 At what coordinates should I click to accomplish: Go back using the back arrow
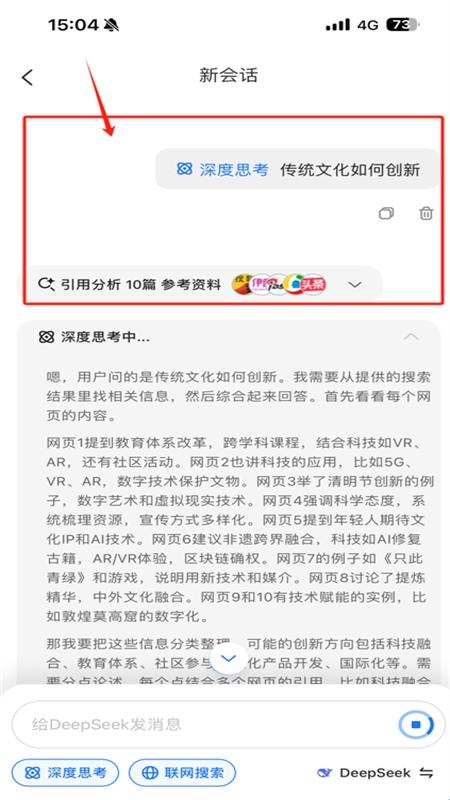(x=28, y=78)
